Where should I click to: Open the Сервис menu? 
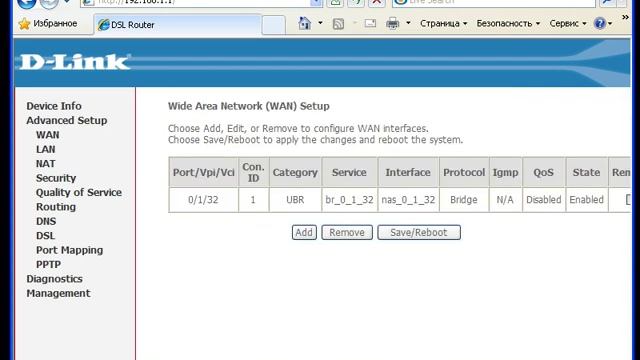pyautogui.click(x=568, y=23)
